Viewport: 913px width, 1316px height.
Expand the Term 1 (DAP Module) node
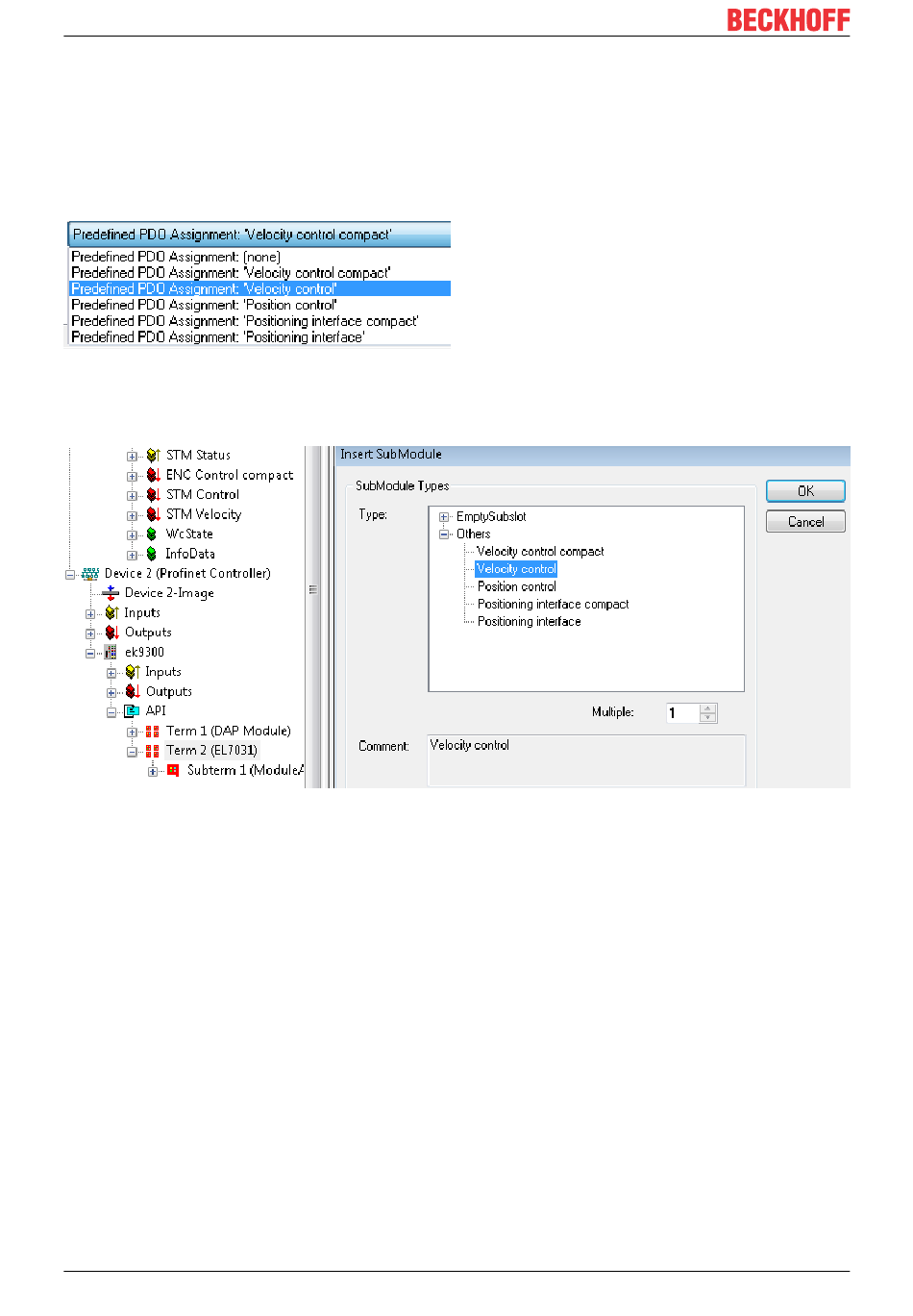click(133, 732)
